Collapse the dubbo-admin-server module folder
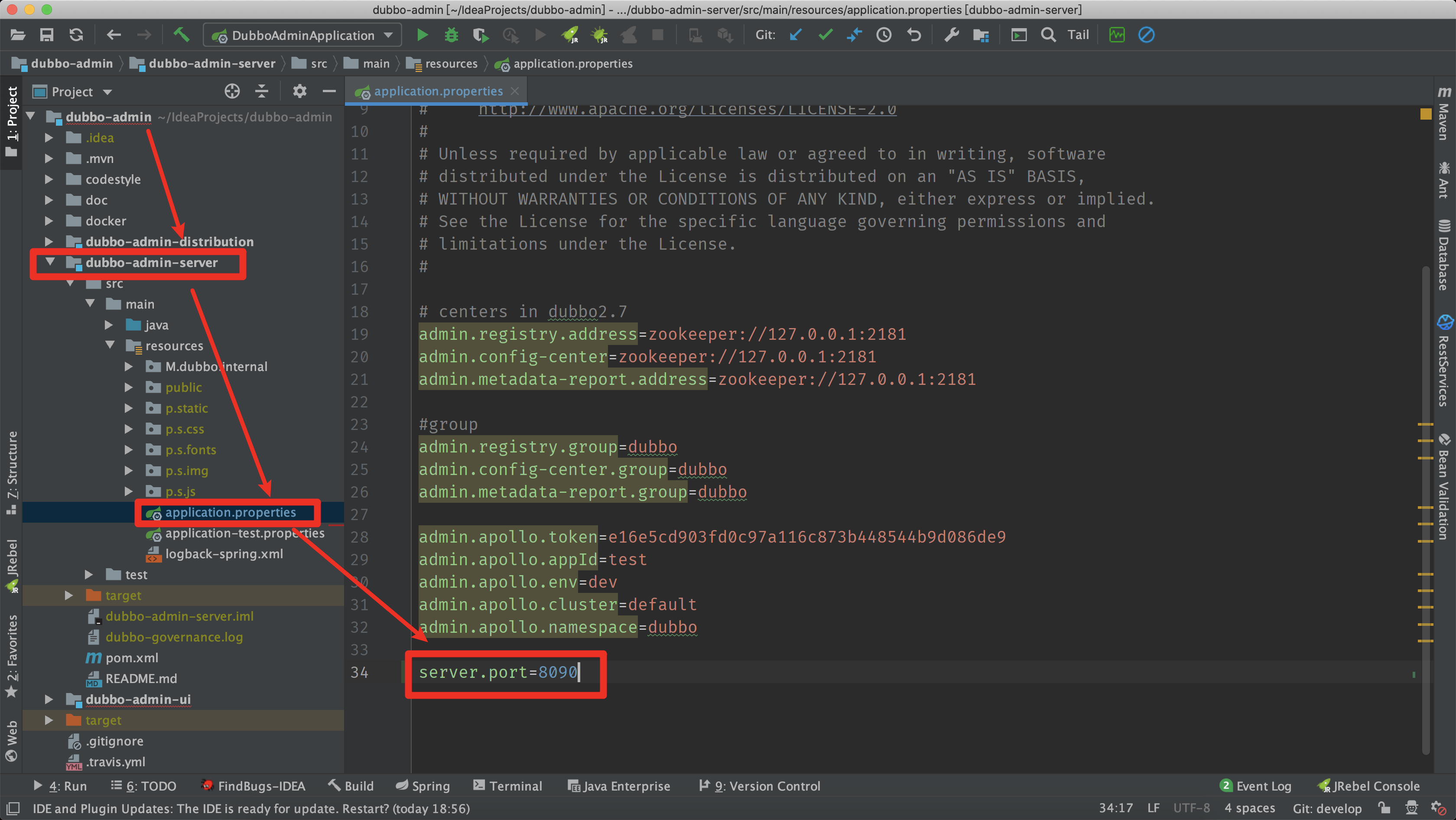This screenshot has width=1456, height=820. [50, 262]
